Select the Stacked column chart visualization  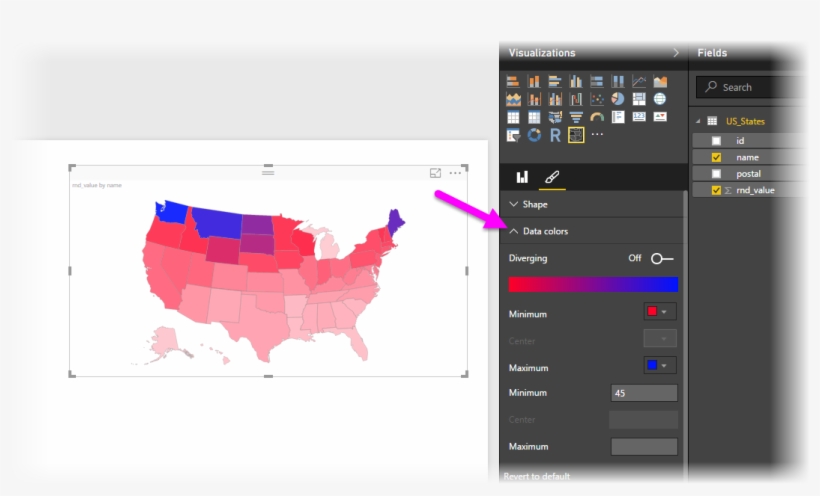coord(534,81)
